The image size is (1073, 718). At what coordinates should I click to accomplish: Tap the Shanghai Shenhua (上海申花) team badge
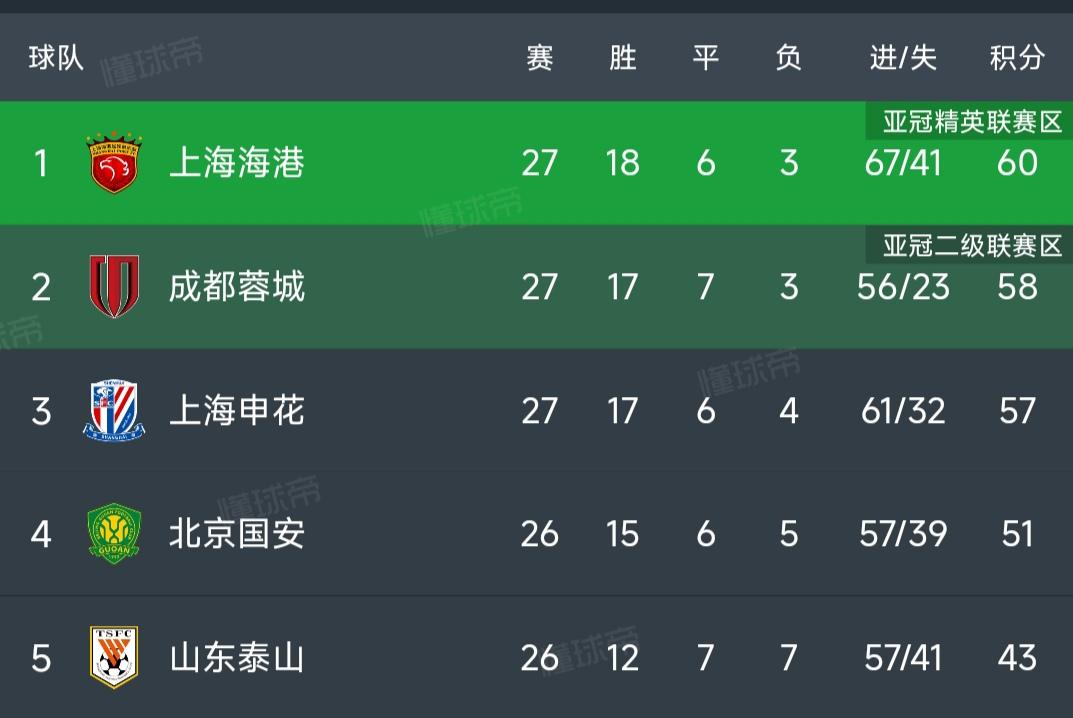(x=114, y=410)
